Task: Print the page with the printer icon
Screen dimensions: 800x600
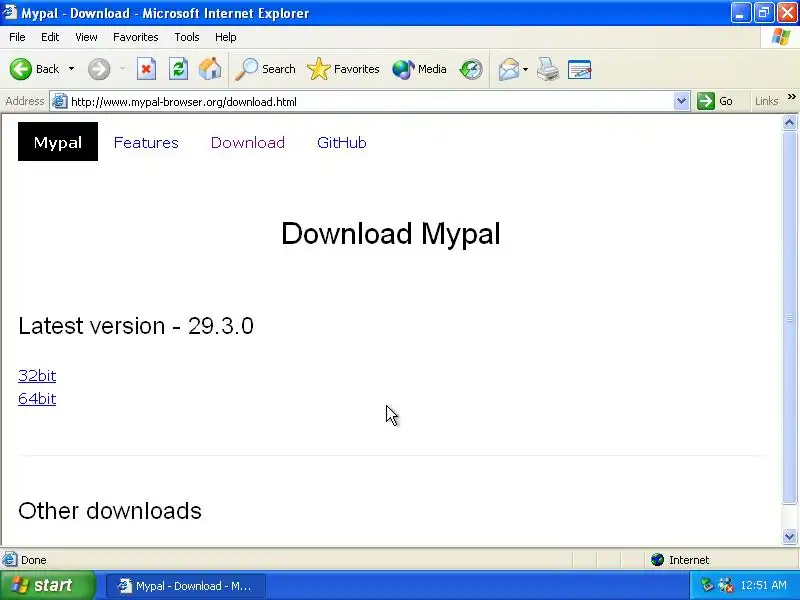Action: coord(548,69)
